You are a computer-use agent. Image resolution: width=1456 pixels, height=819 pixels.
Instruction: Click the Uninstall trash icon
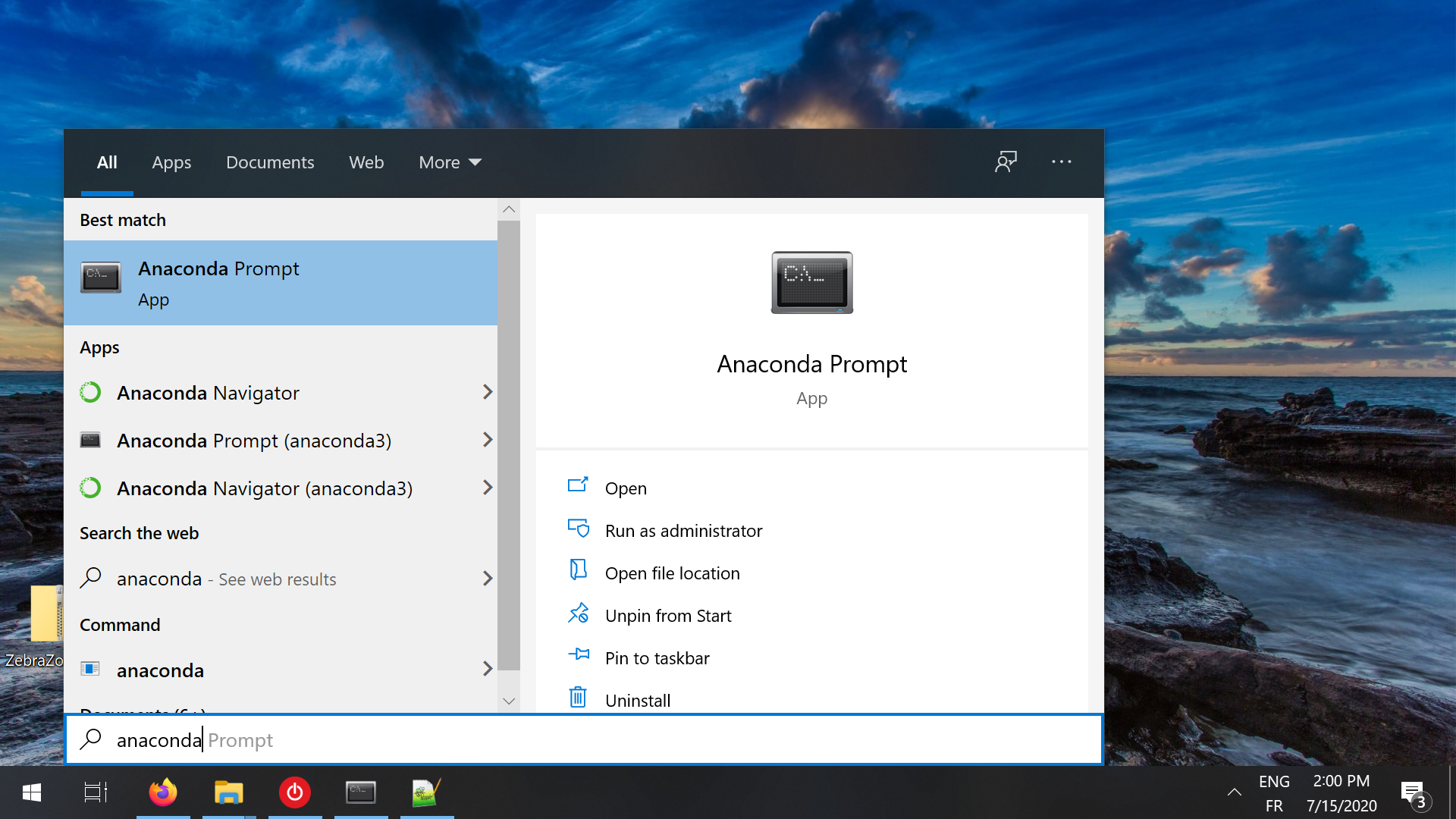(x=578, y=697)
